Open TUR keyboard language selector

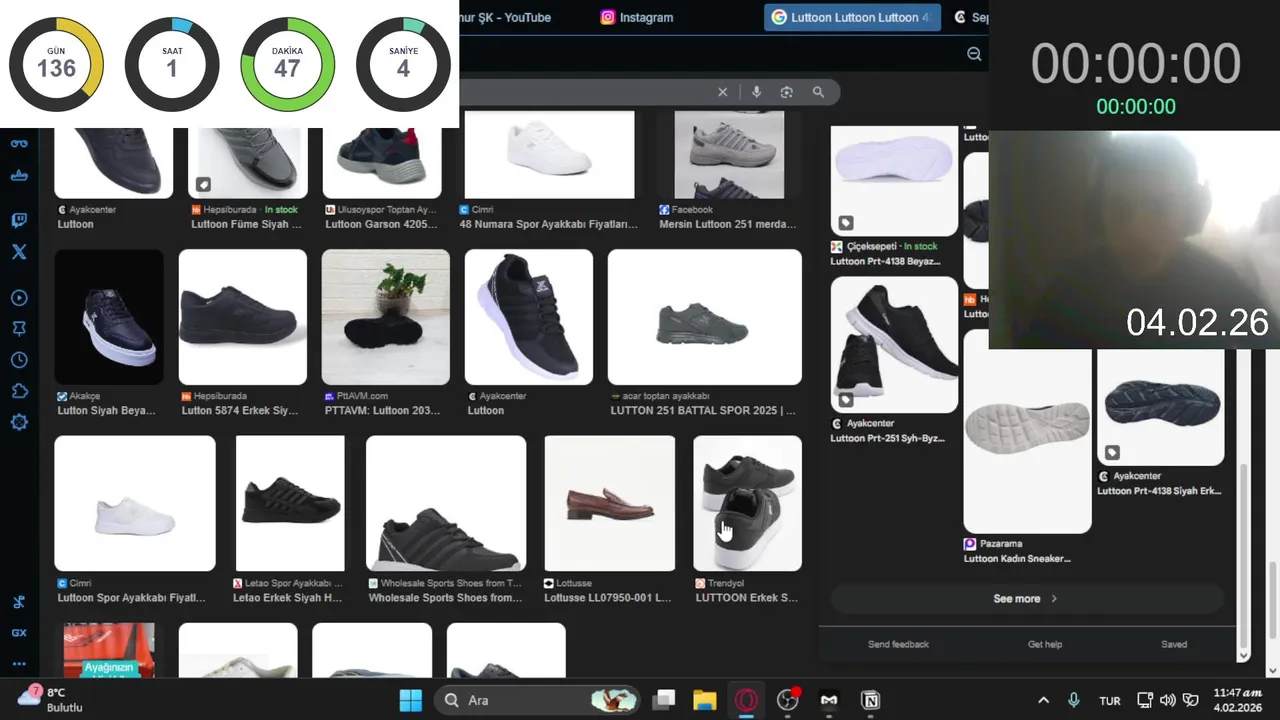pyautogui.click(x=1110, y=701)
